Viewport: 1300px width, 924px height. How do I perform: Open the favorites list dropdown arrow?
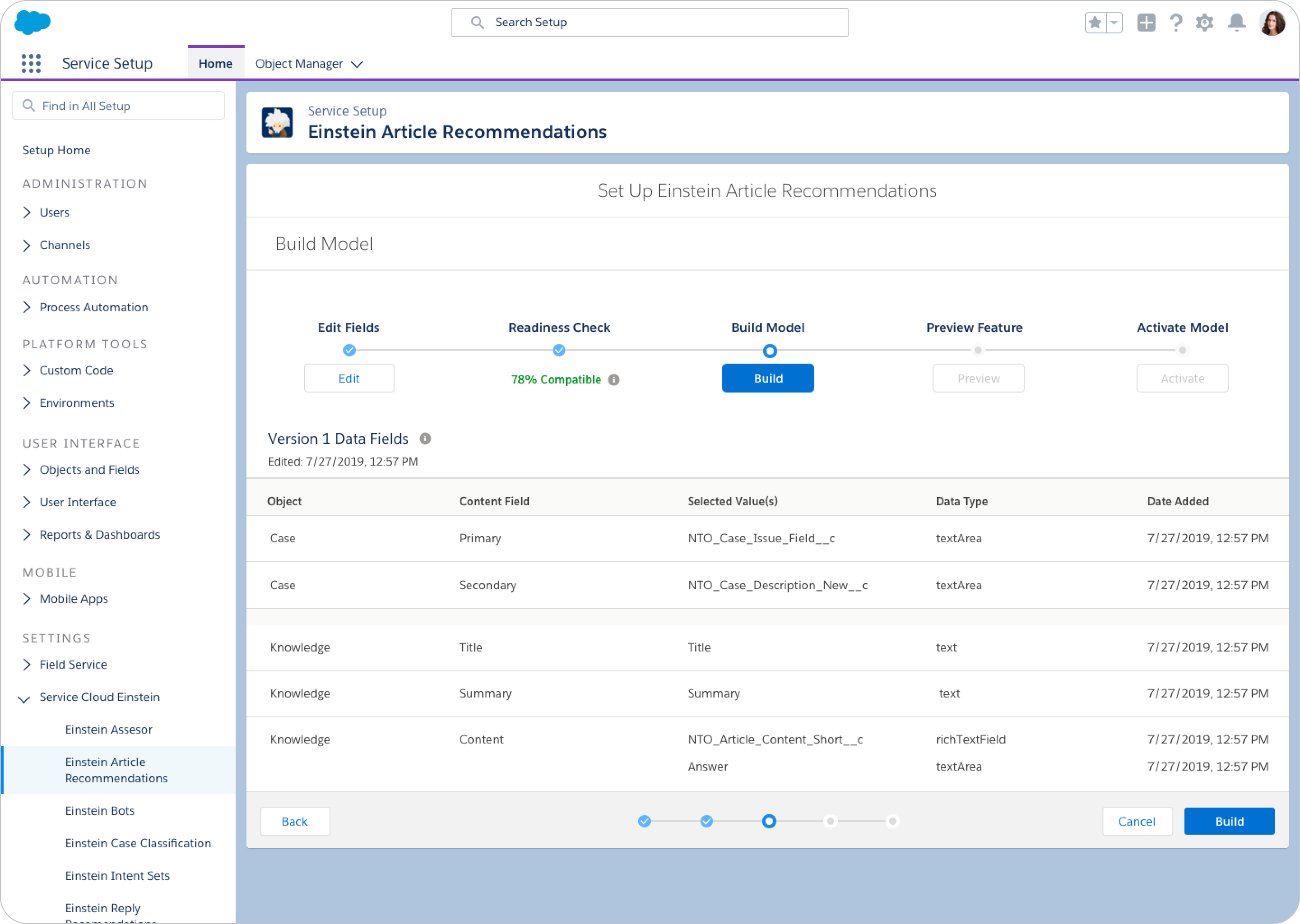(1114, 23)
